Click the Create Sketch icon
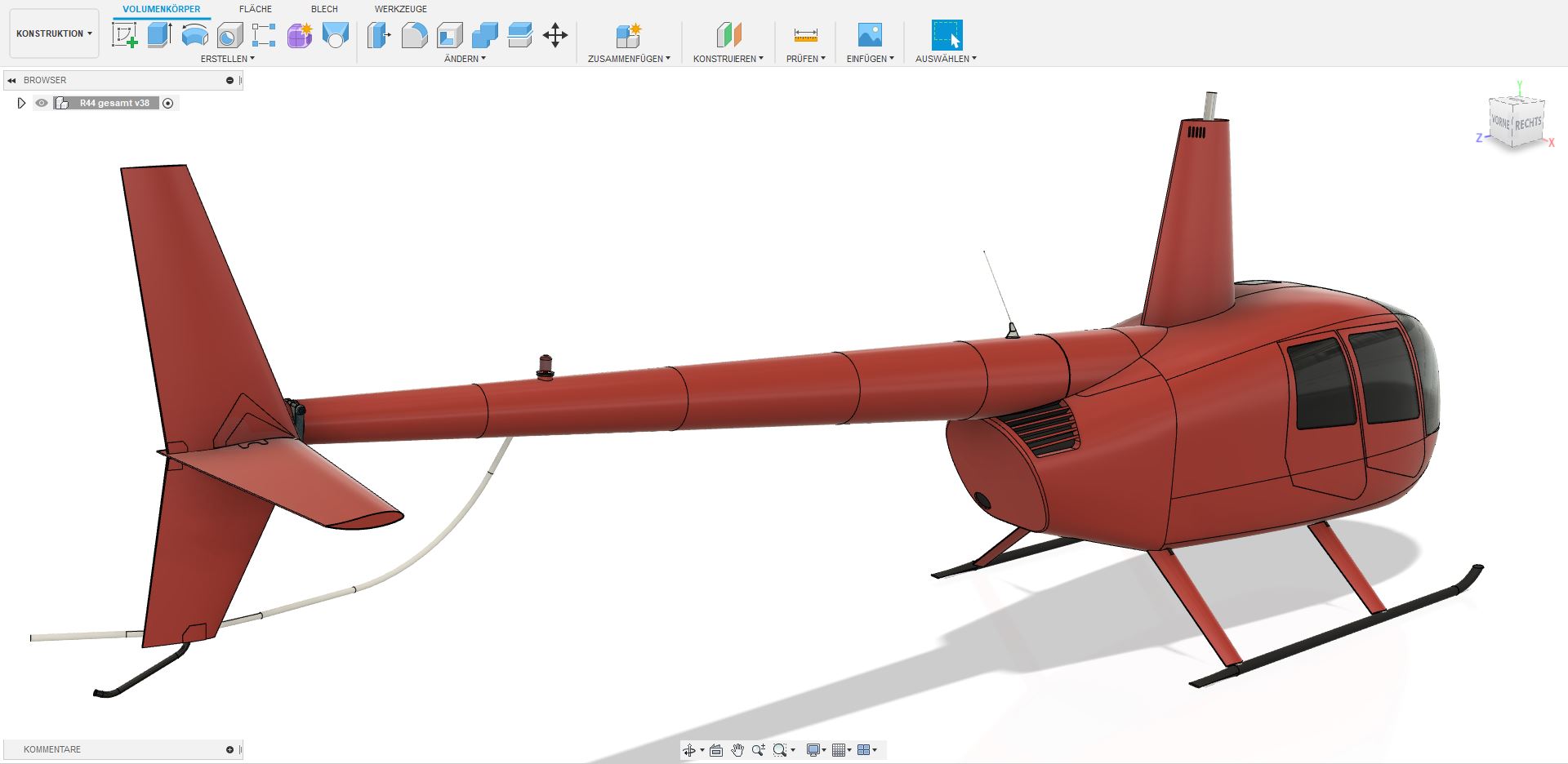This screenshot has width=1568, height=764. click(124, 35)
